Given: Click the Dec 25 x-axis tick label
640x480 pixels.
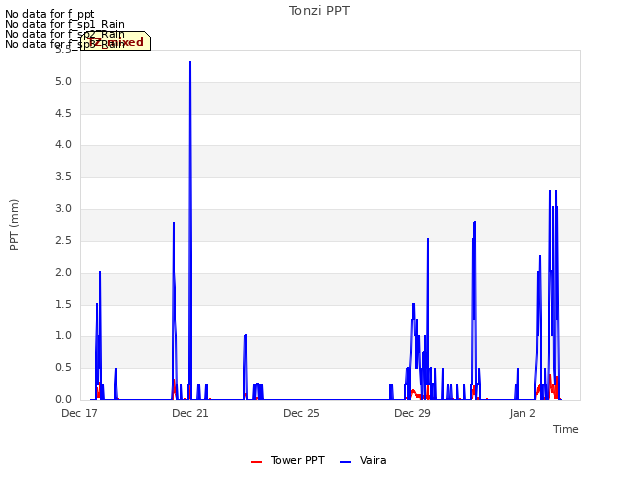Looking at the screenshot, I should pyautogui.click(x=301, y=413).
